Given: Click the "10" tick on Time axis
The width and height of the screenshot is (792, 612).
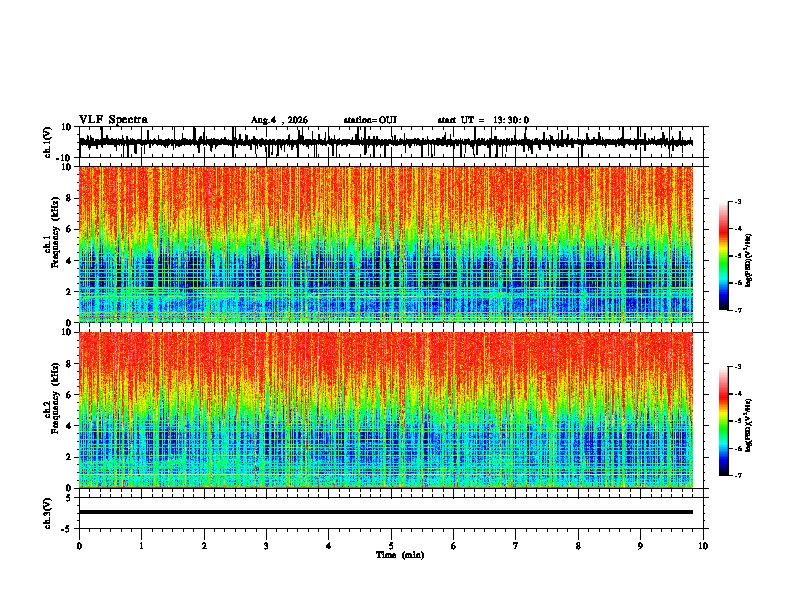Looking at the screenshot, I should point(703,546).
